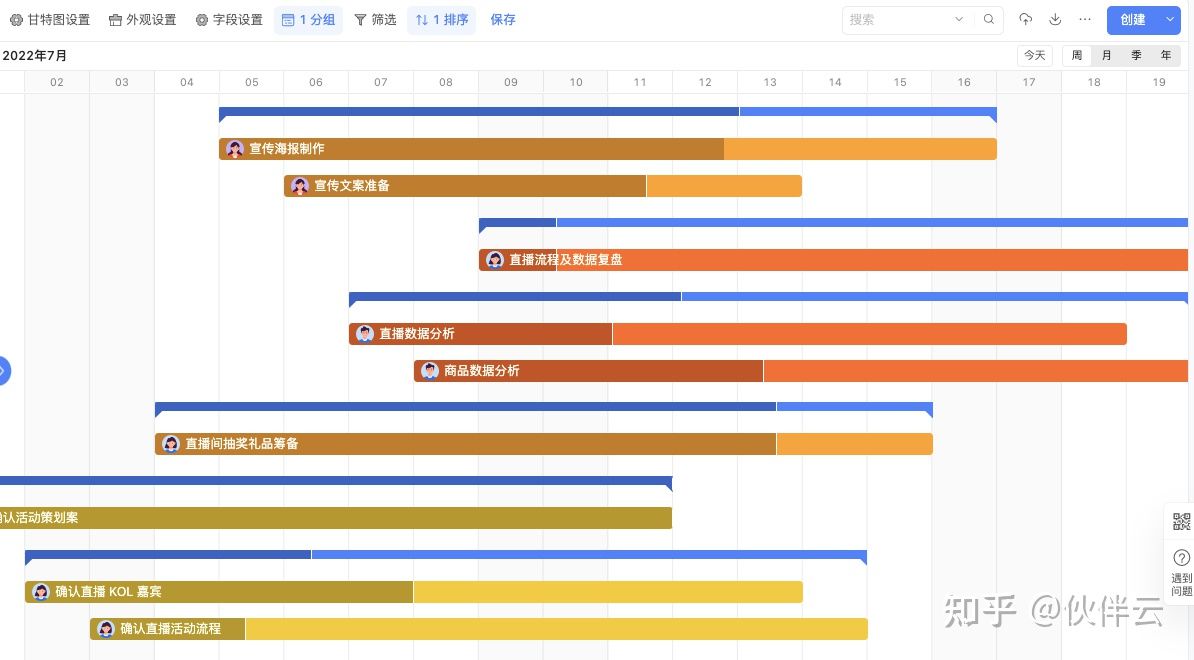
Task: Click the cloud upload icon
Action: tap(1026, 20)
